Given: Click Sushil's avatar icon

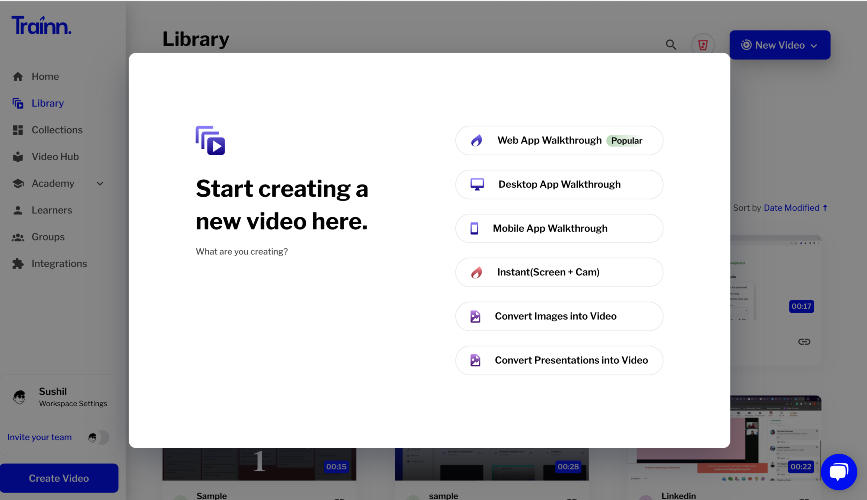Looking at the screenshot, I should [x=19, y=397].
